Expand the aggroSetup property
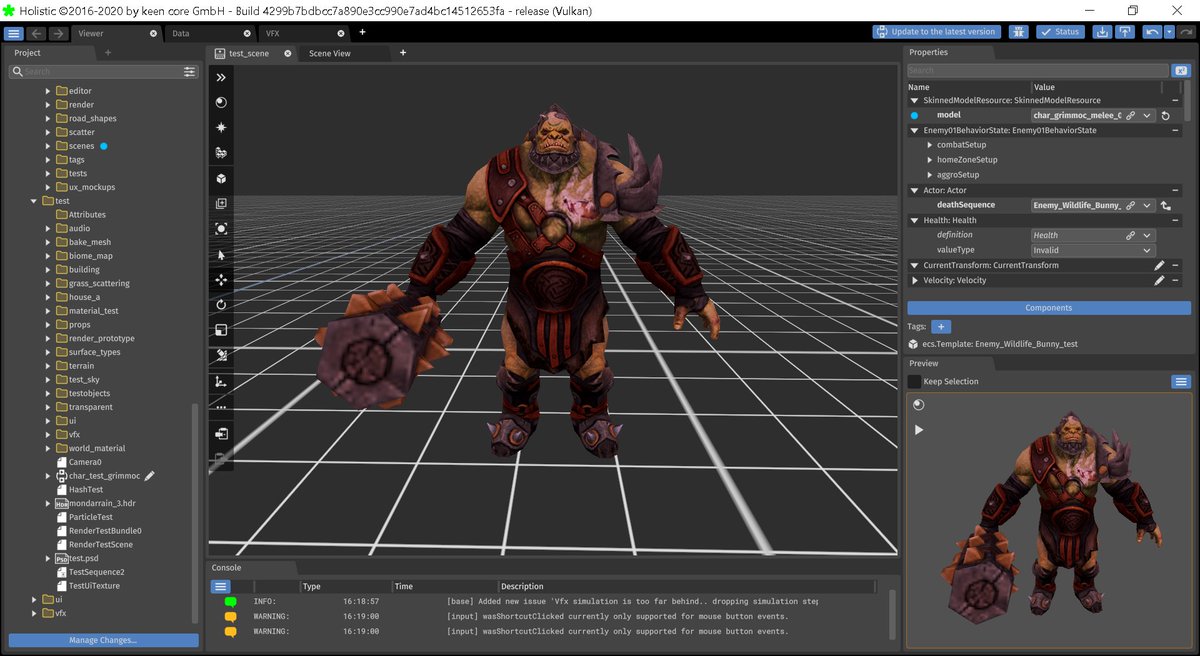This screenshot has height=656, width=1200. (930, 175)
